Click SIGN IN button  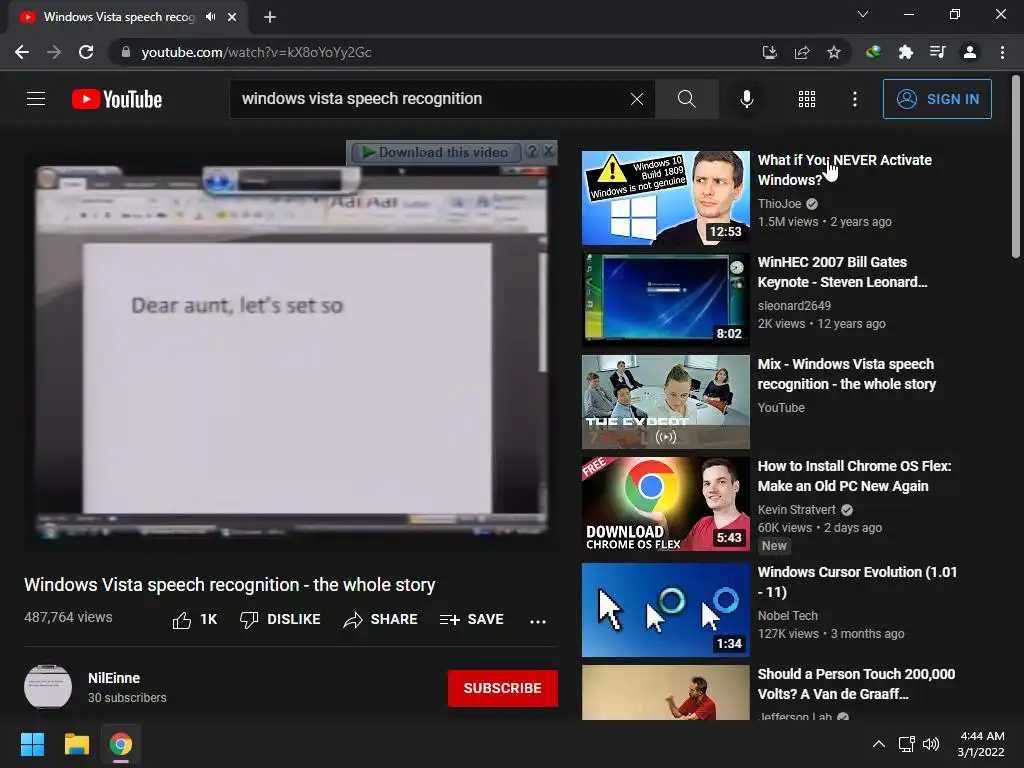937,99
